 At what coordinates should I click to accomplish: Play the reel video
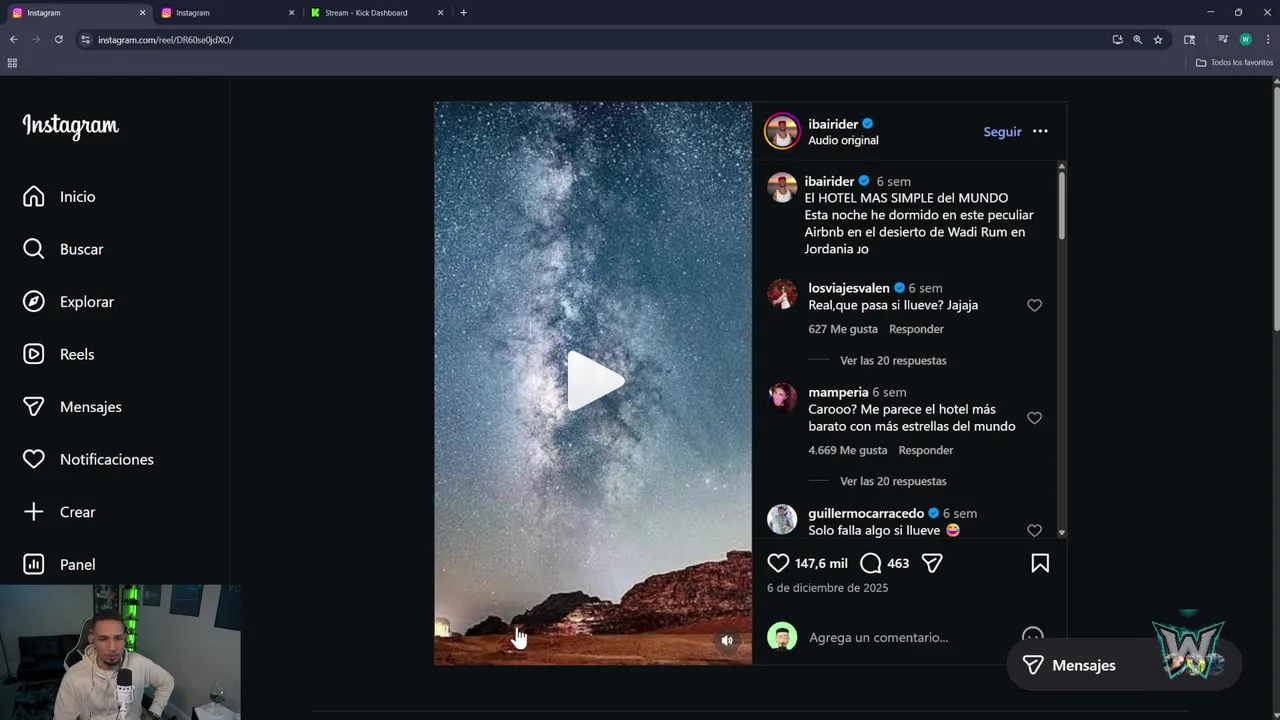594,381
